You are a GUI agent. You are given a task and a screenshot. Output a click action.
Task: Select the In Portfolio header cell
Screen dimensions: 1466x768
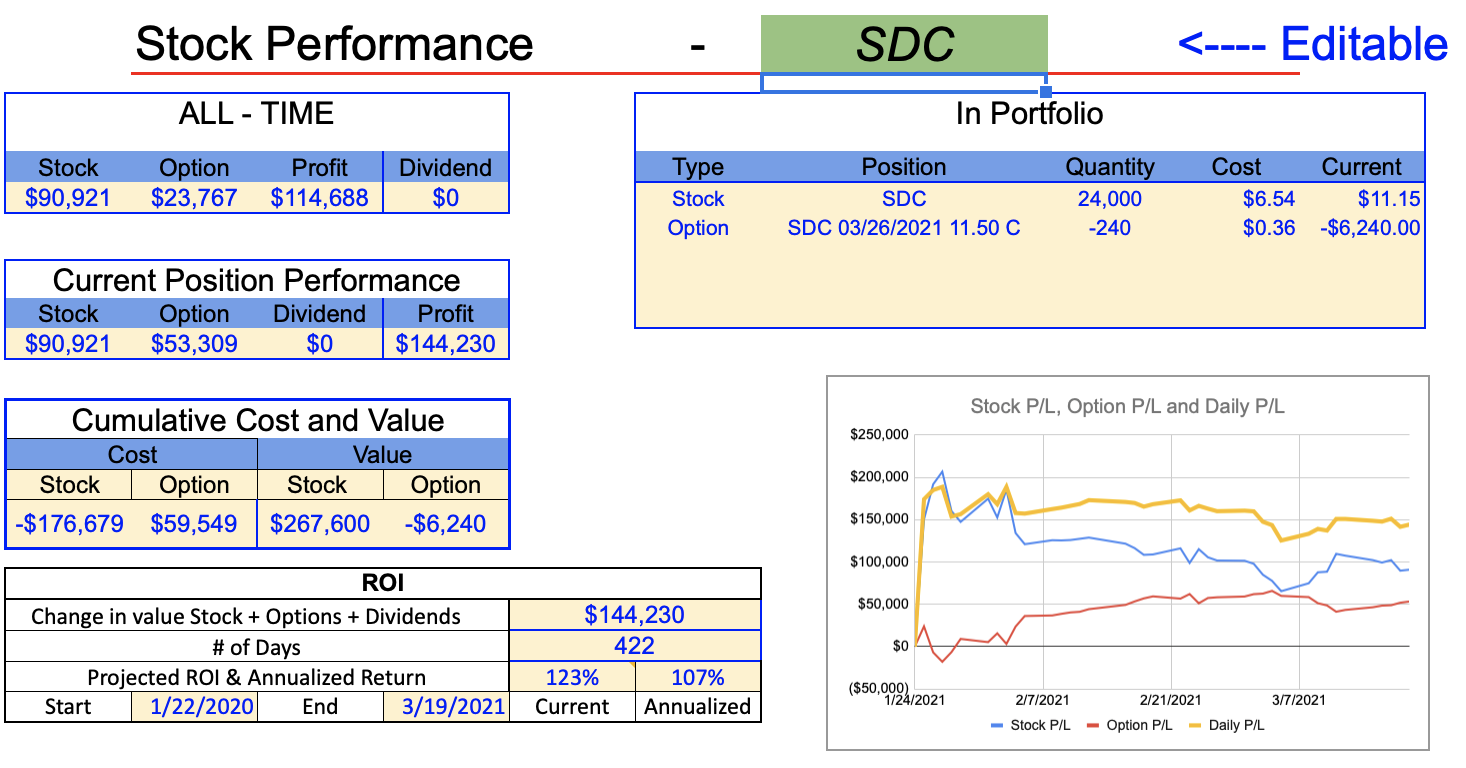[x=1029, y=114]
